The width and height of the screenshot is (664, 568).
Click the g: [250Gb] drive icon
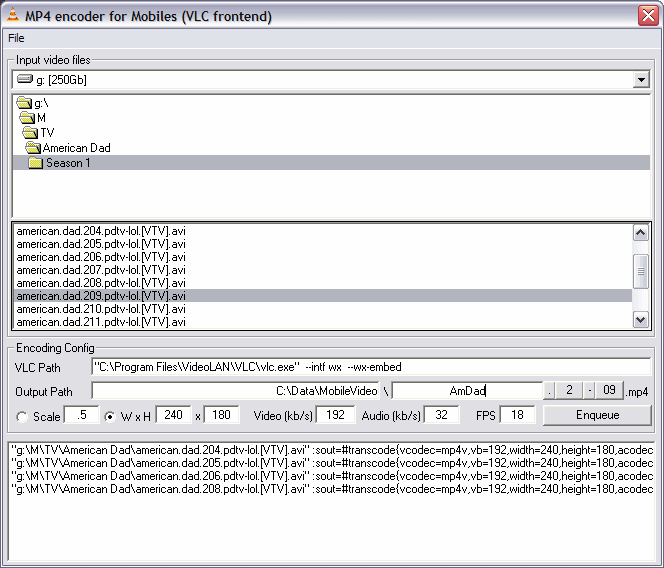[x=25, y=79]
